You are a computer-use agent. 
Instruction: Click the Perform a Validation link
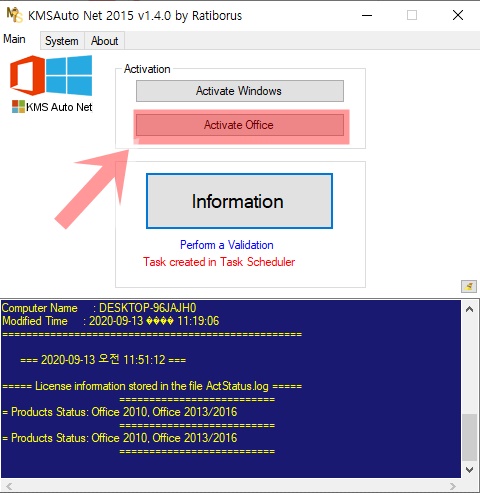[227, 245]
